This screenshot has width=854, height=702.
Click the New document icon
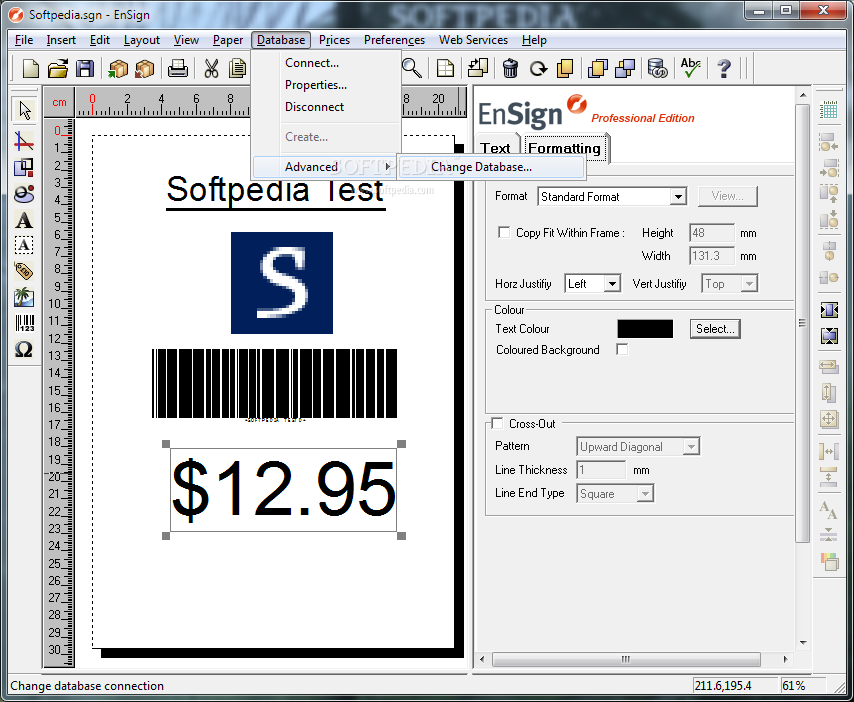tap(30, 69)
